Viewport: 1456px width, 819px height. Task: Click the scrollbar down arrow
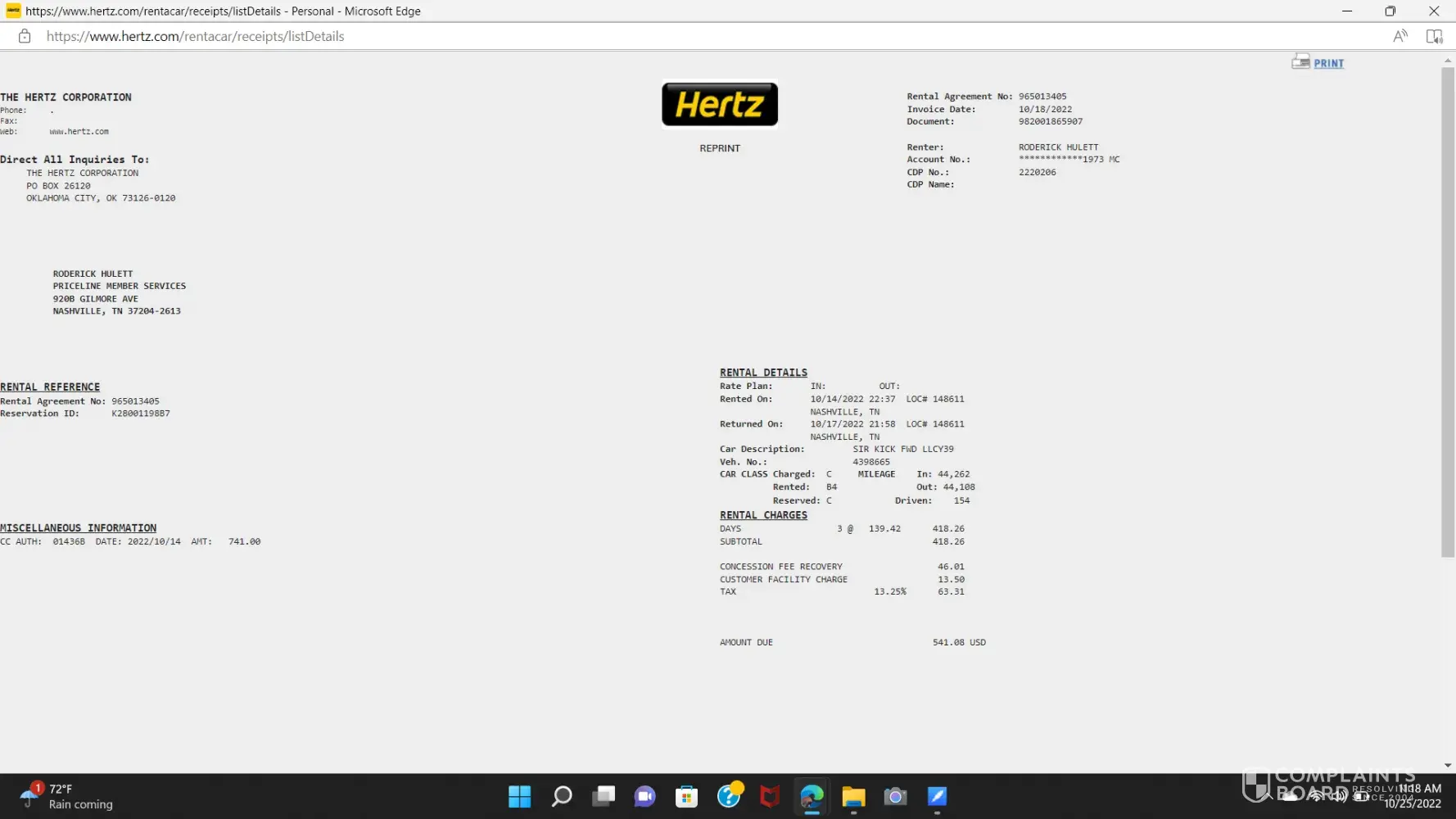(1448, 766)
